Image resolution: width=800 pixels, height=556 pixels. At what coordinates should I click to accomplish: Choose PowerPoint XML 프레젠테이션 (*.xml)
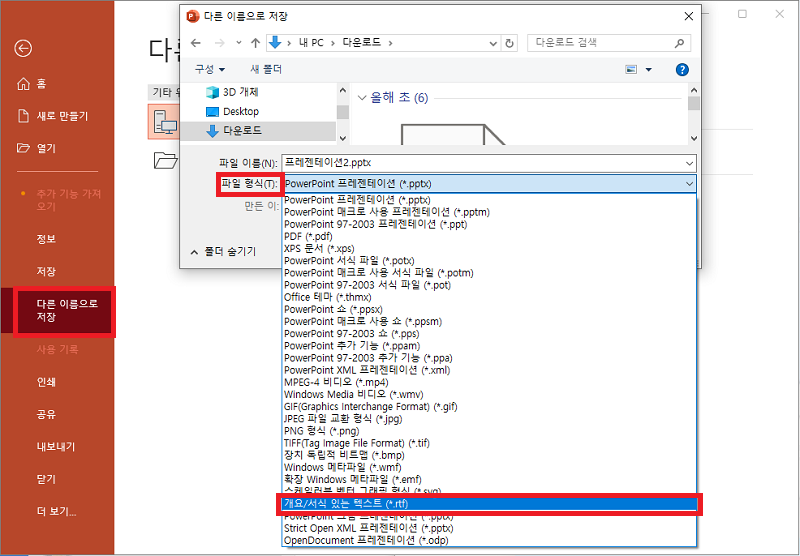[367, 370]
